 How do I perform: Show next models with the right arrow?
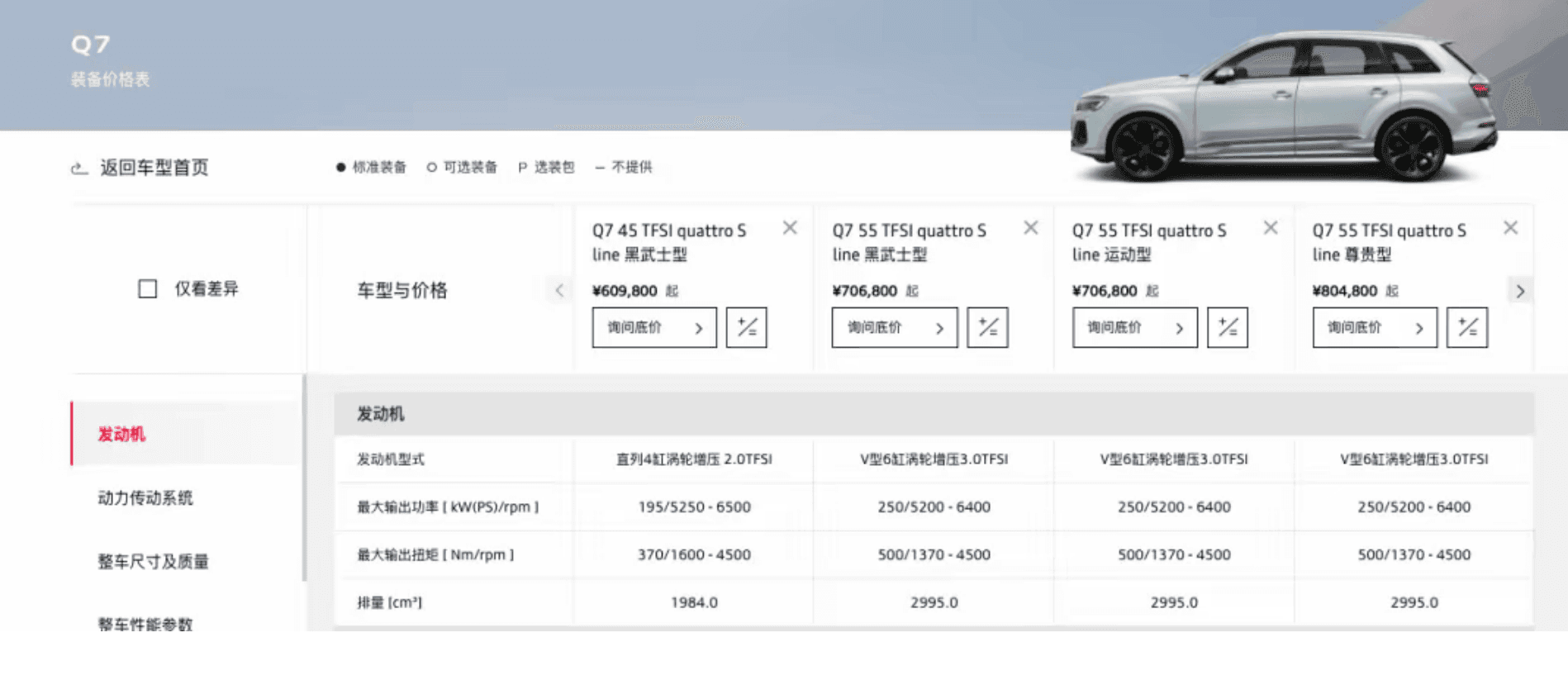coord(1520,291)
